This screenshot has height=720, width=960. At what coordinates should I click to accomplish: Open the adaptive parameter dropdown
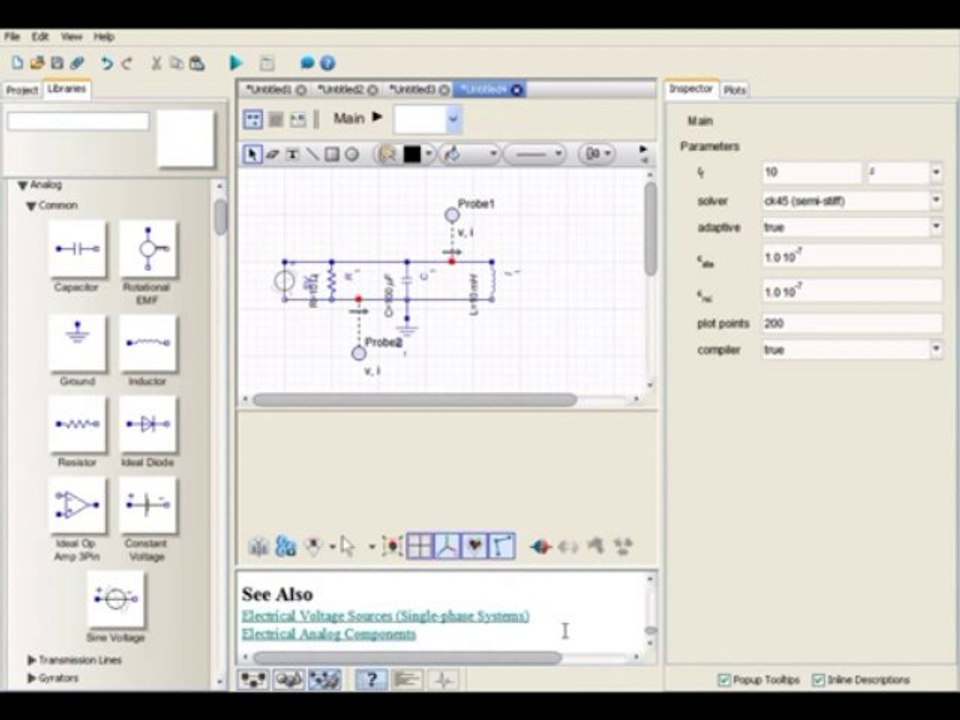coord(936,227)
